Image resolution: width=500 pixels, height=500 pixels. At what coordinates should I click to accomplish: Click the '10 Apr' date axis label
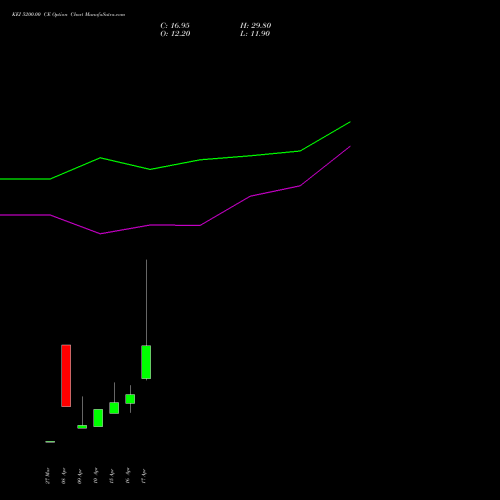click(96, 476)
